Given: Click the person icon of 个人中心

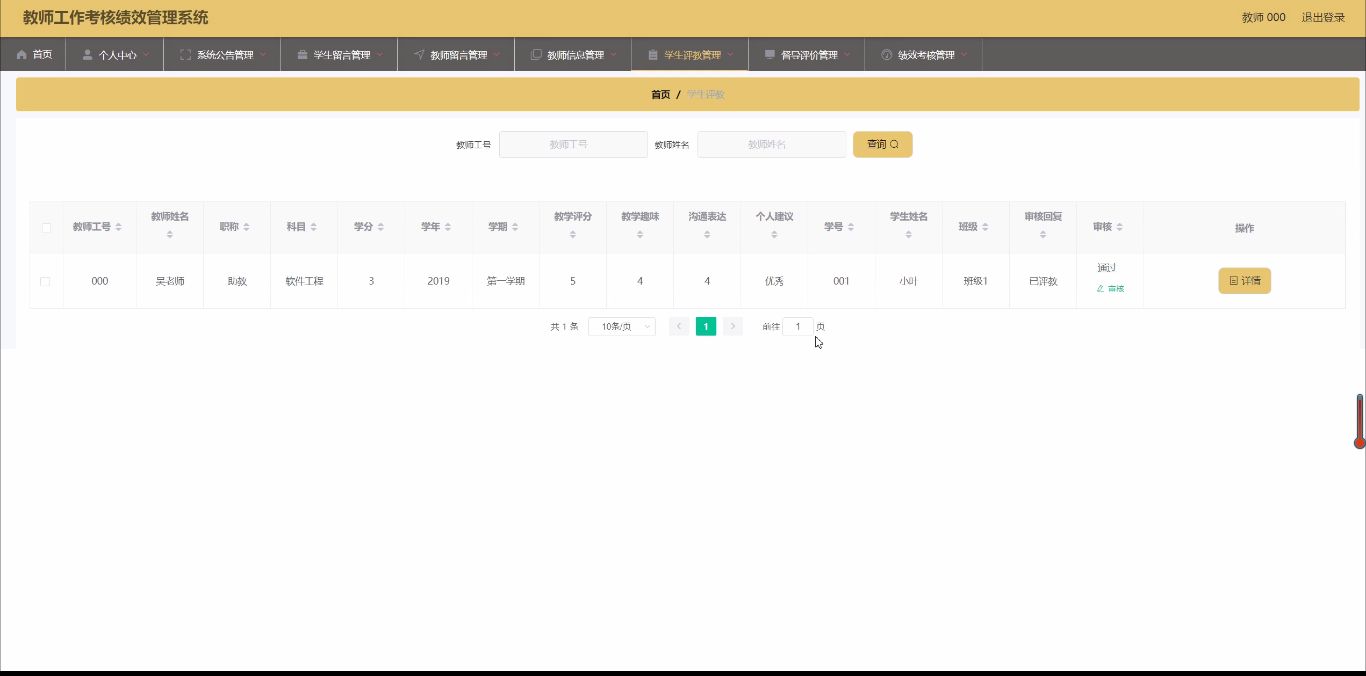Looking at the screenshot, I should (88, 55).
